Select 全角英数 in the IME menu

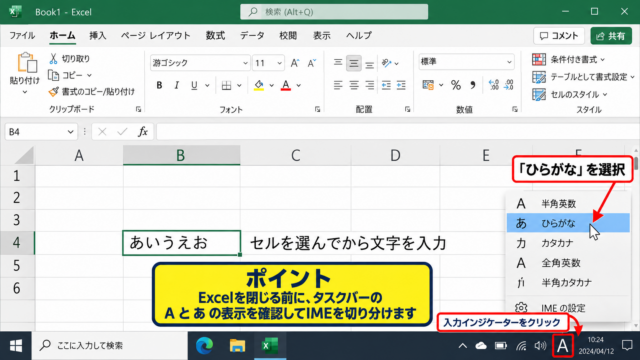click(568, 263)
